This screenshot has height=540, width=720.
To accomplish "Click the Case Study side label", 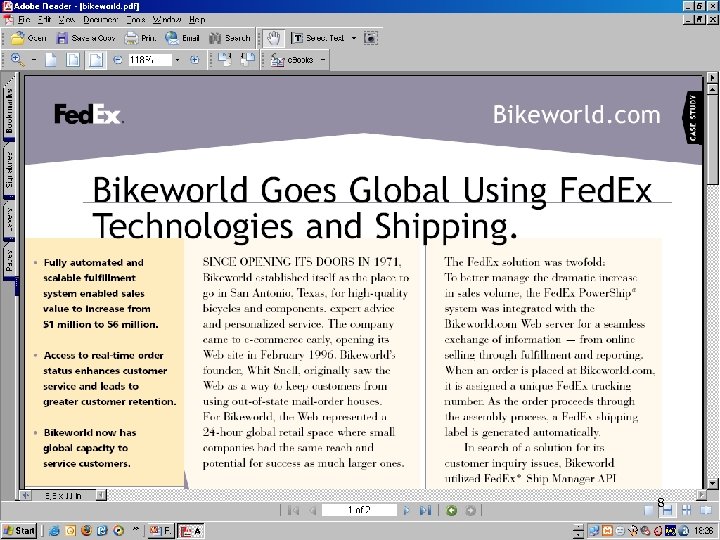I will 693,118.
